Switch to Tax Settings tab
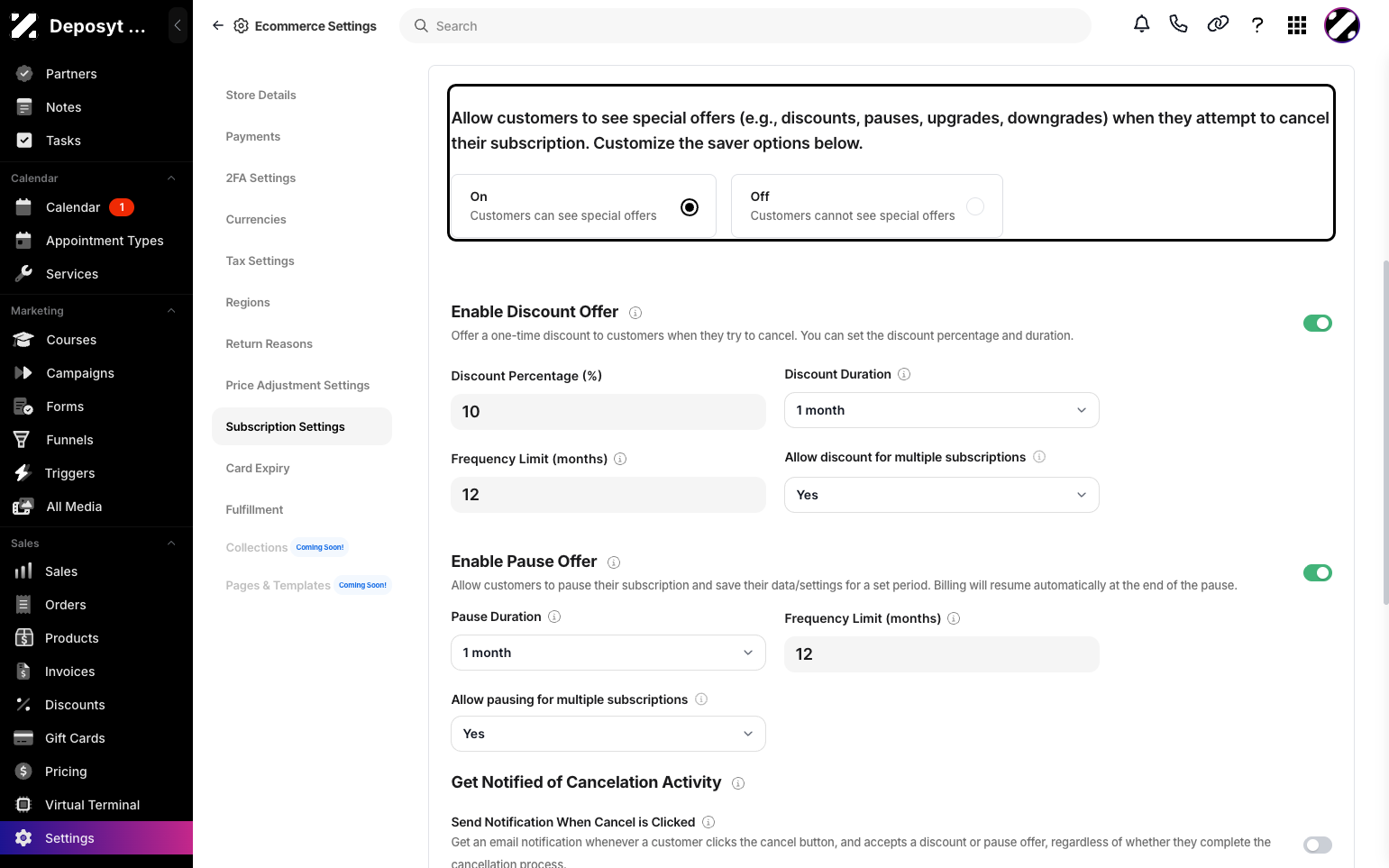Screen dimensions: 1389x868 click(x=260, y=260)
